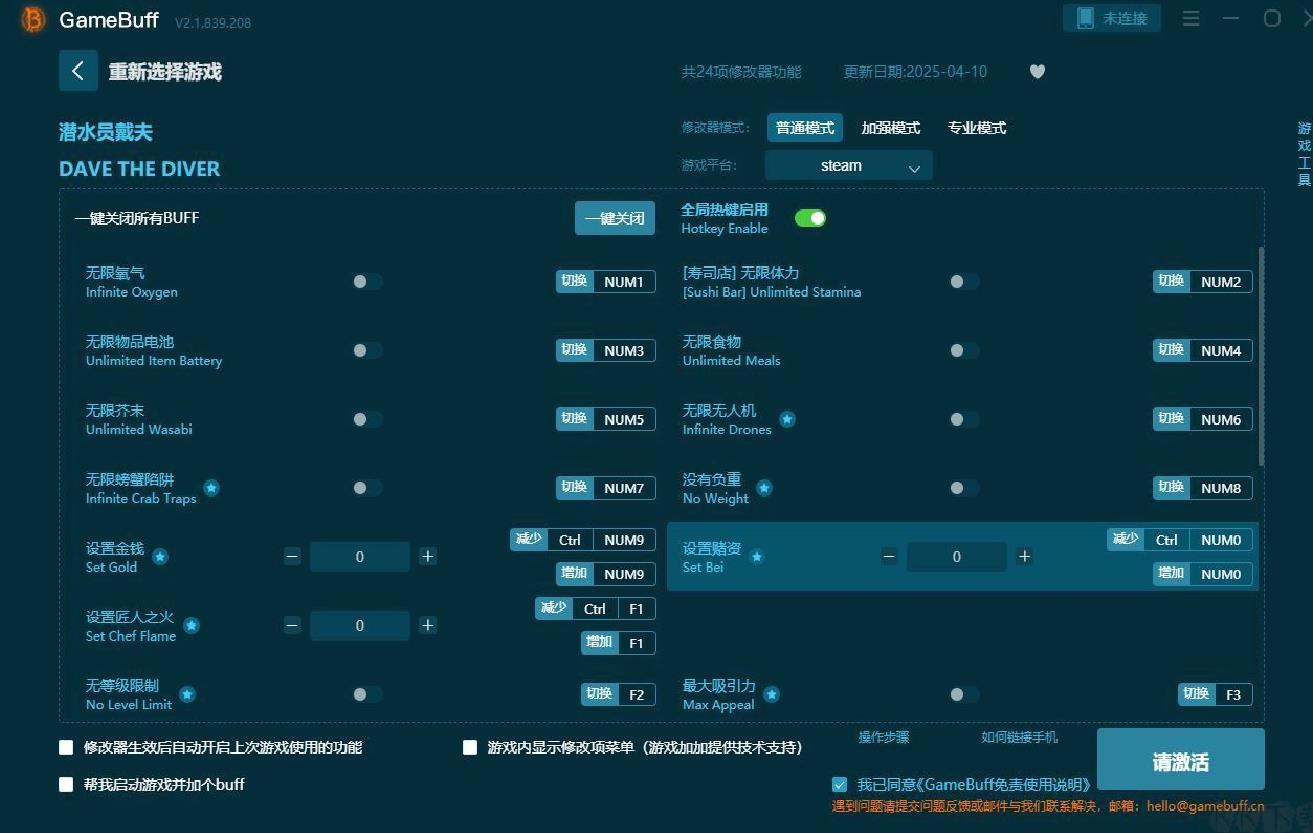Click the F3 hotkey for Max Appeal
This screenshot has width=1313, height=833.
click(1234, 694)
